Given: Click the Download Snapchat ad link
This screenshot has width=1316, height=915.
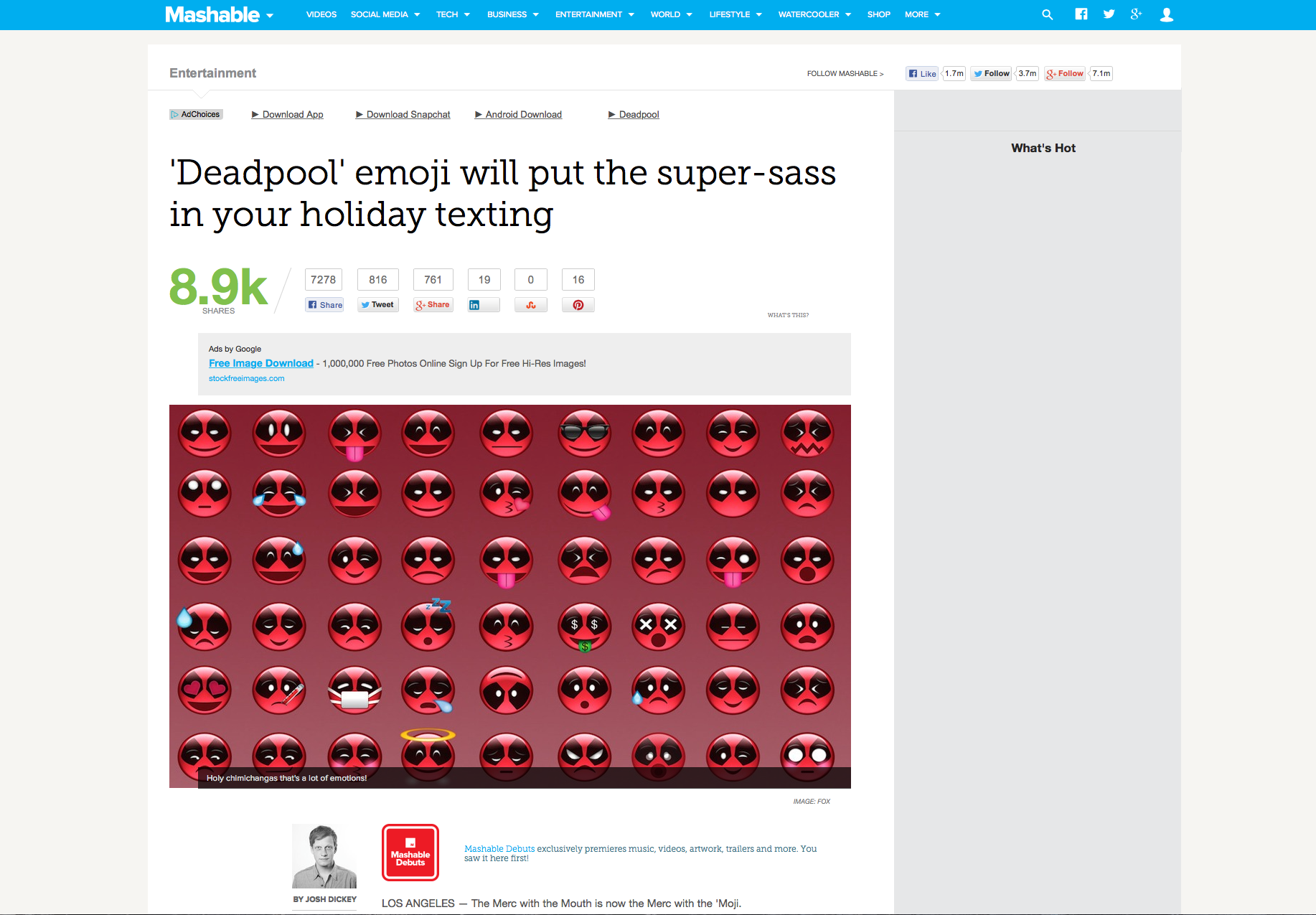Looking at the screenshot, I should pos(403,114).
